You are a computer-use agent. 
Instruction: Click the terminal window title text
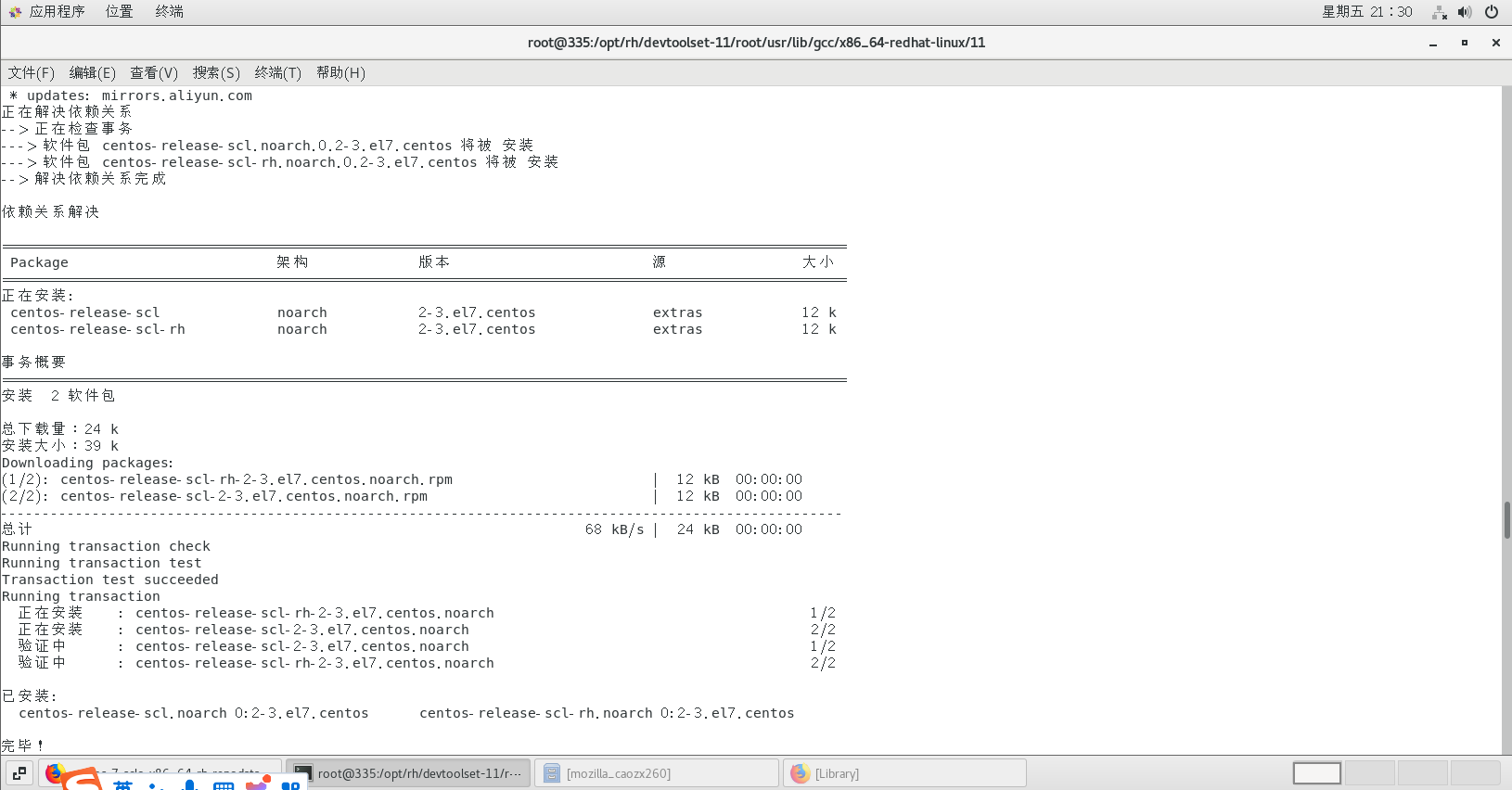(756, 43)
